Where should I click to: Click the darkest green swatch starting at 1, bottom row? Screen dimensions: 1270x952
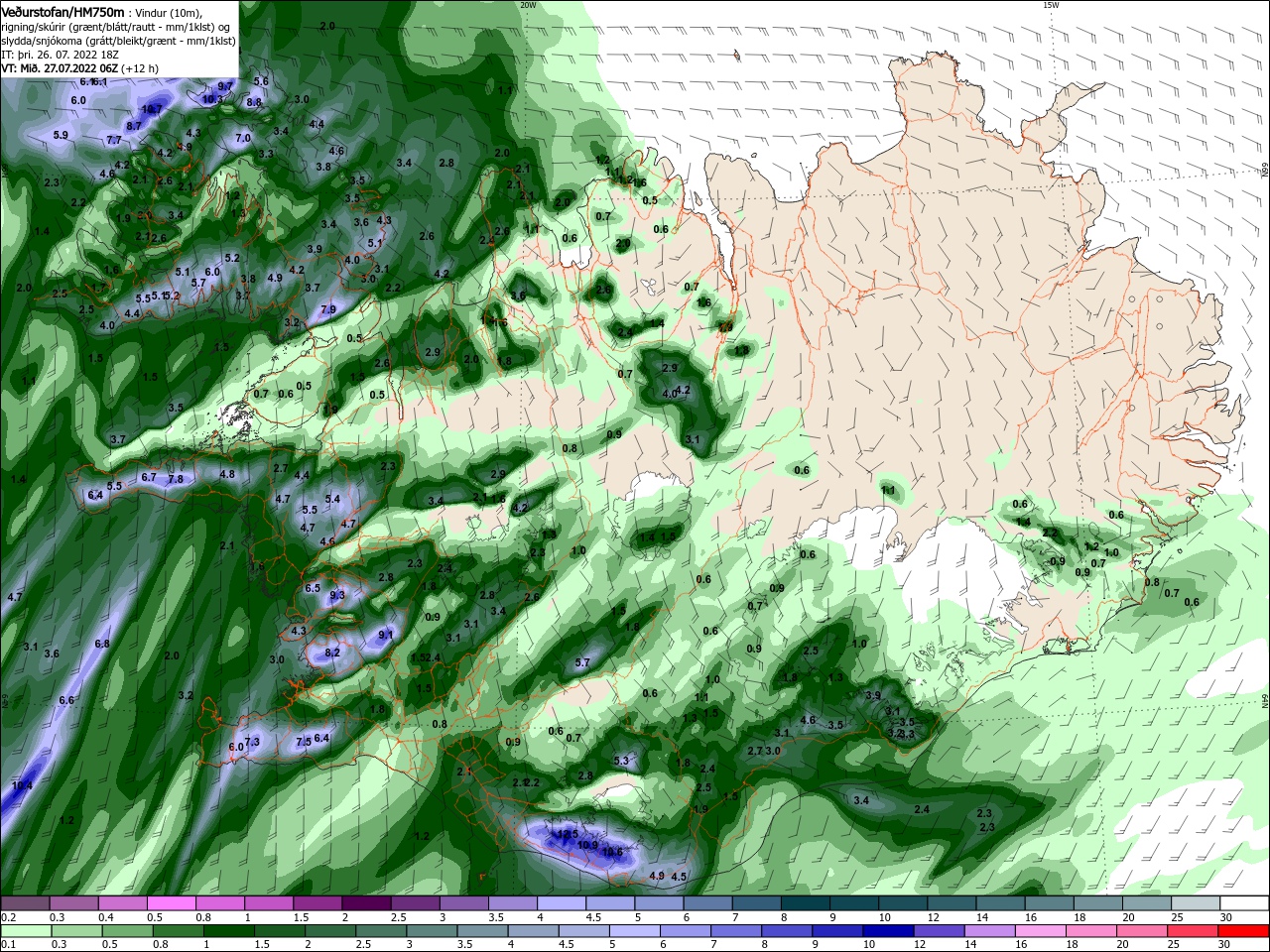click(228, 931)
